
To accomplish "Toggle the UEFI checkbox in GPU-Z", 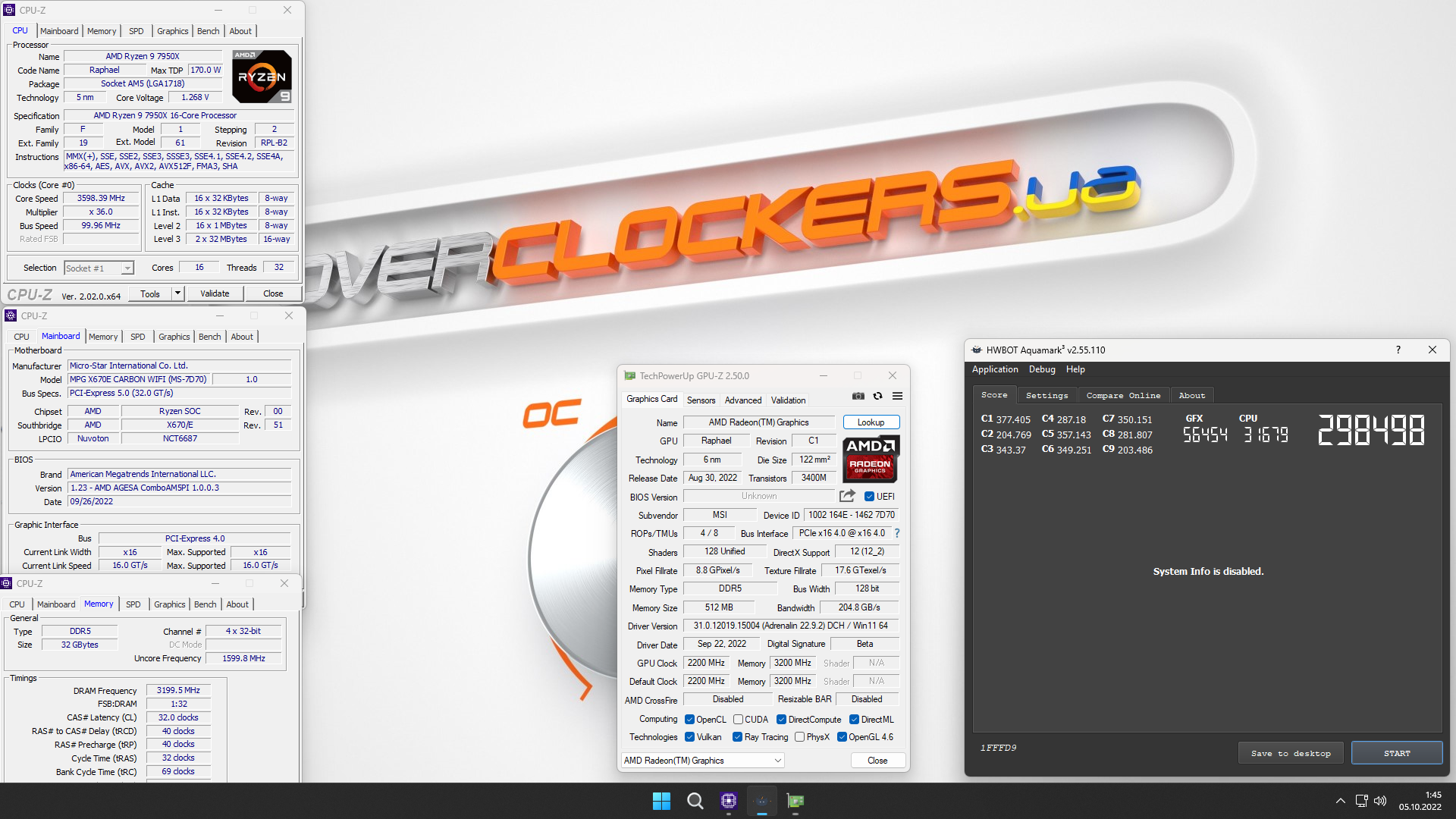I will click(x=869, y=497).
